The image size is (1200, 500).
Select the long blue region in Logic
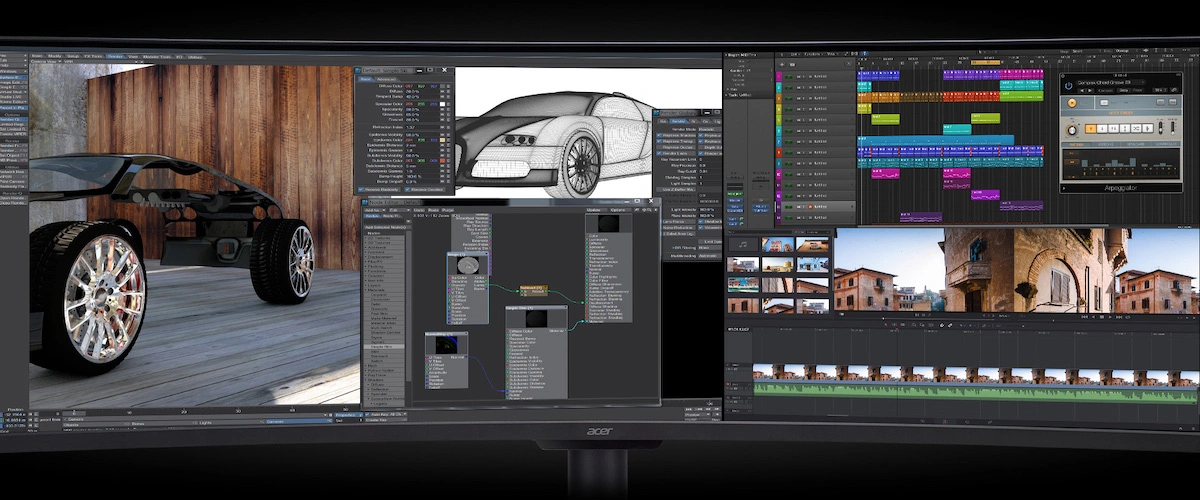935,140
